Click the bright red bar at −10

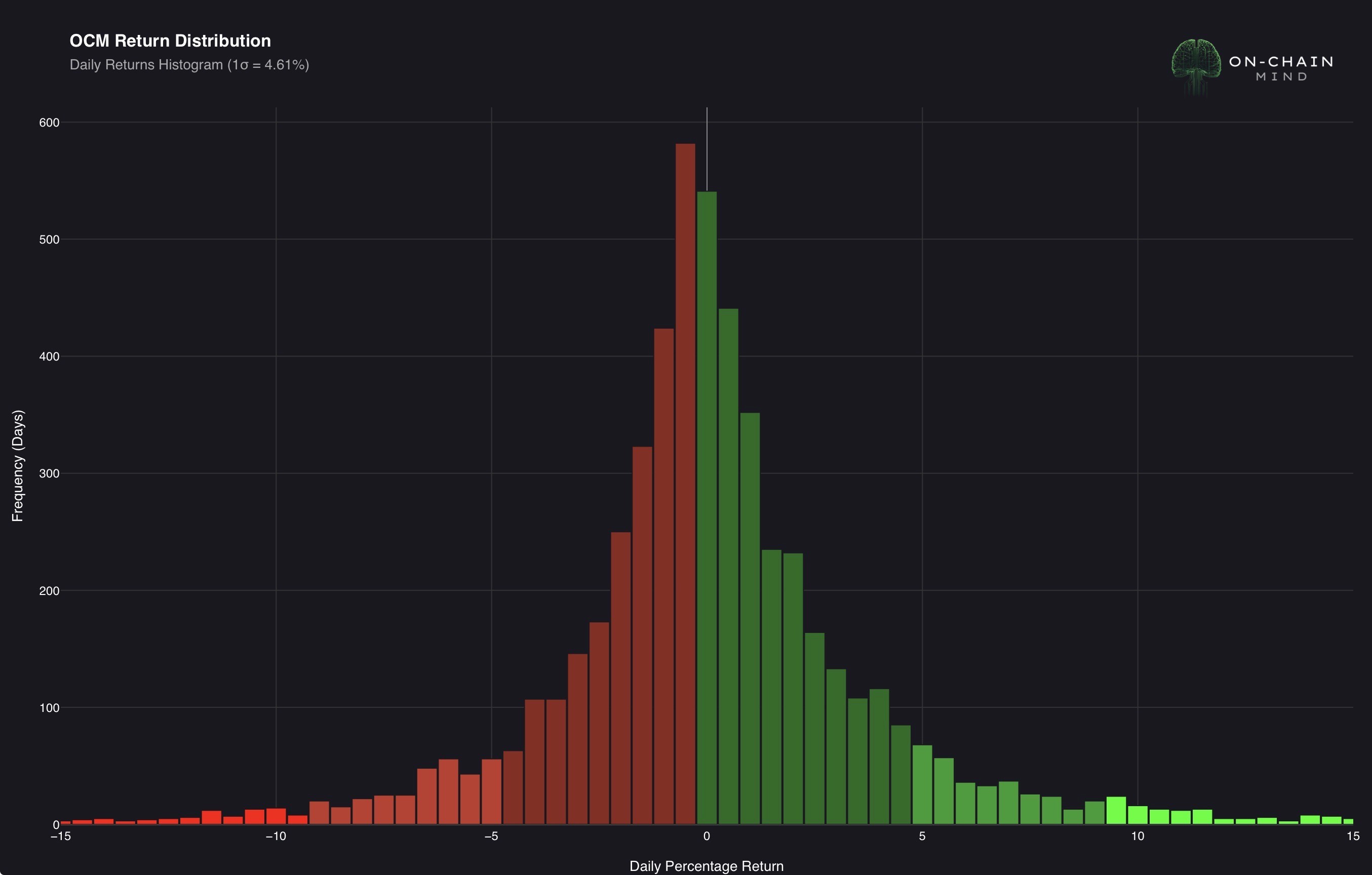tap(276, 816)
